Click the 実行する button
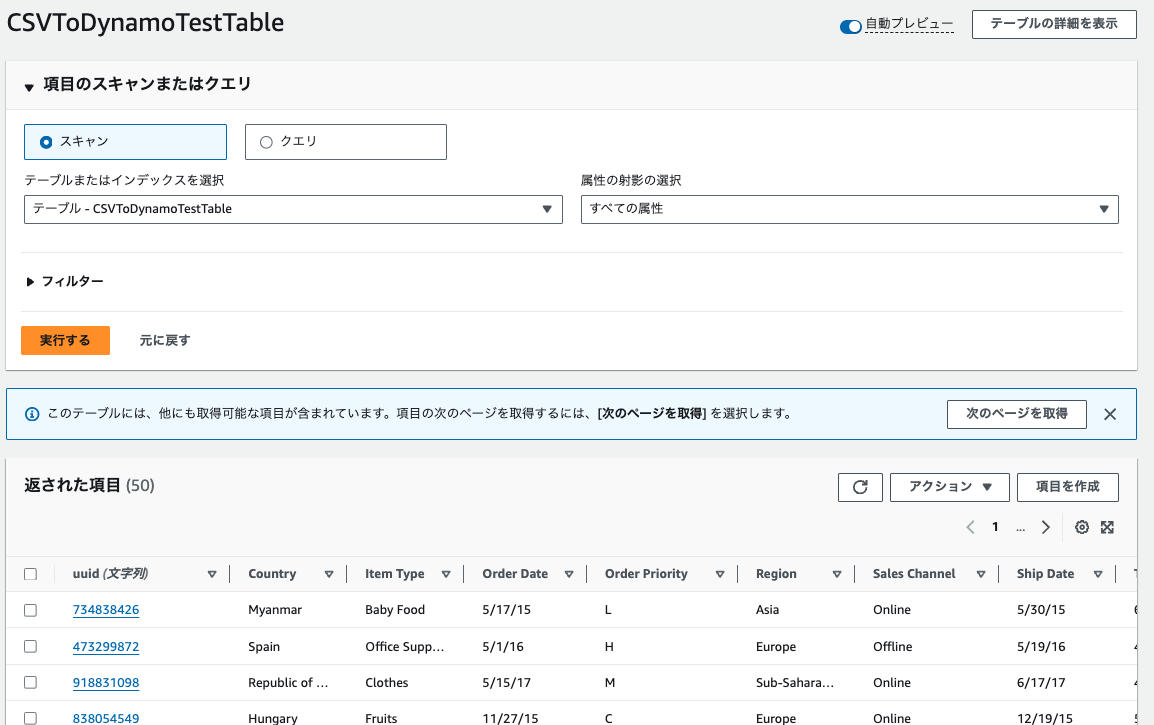 [65, 340]
